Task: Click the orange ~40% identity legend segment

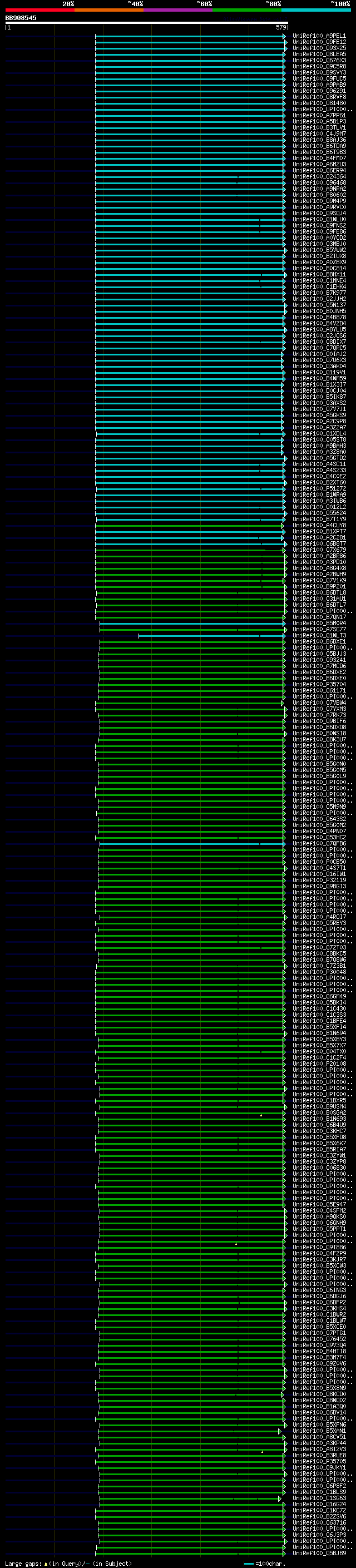Action: (x=110, y=10)
